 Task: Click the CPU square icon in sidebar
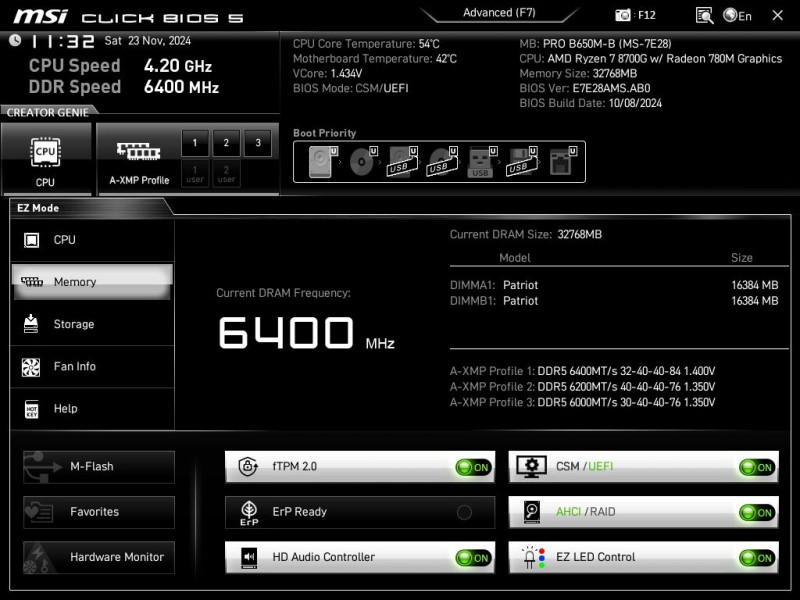click(32, 240)
